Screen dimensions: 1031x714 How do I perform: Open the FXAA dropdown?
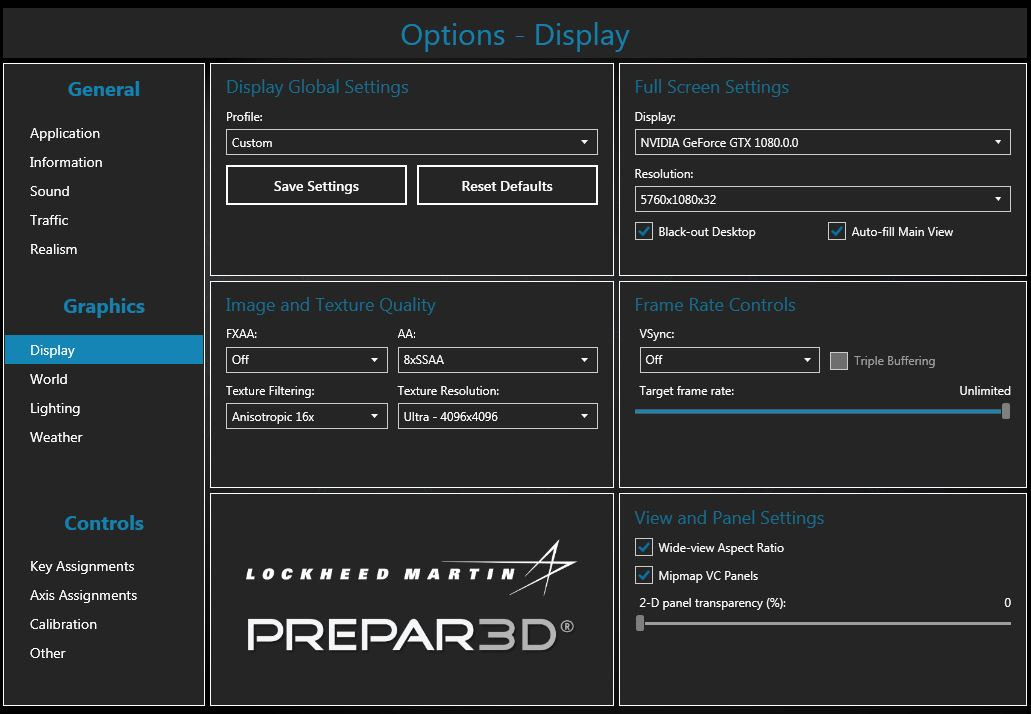click(x=306, y=360)
